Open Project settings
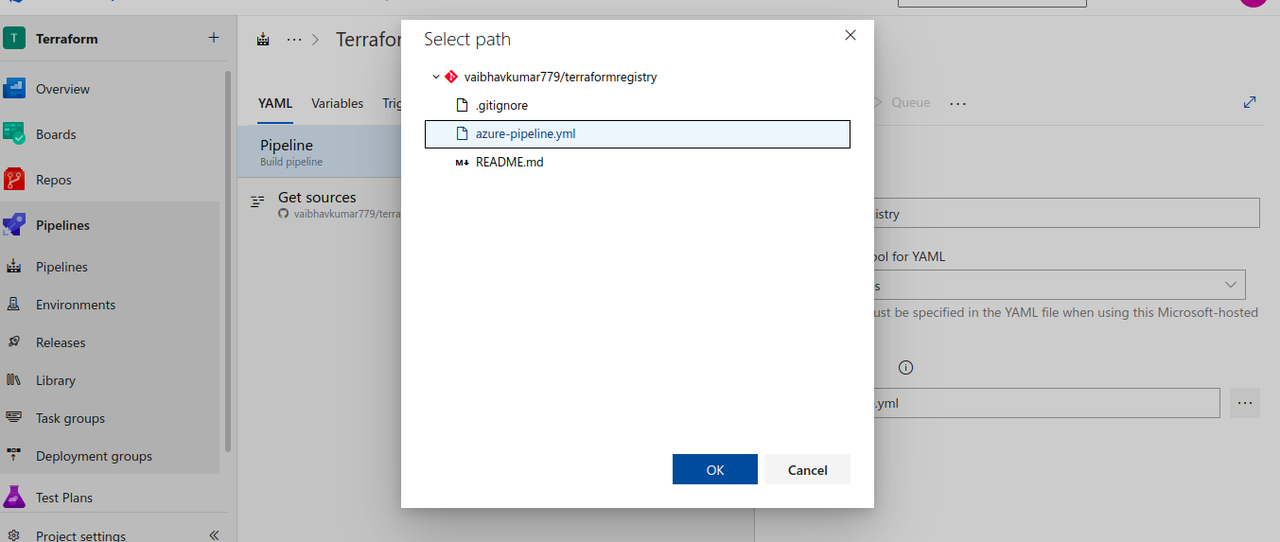The height and width of the screenshot is (542, 1280). (x=81, y=535)
